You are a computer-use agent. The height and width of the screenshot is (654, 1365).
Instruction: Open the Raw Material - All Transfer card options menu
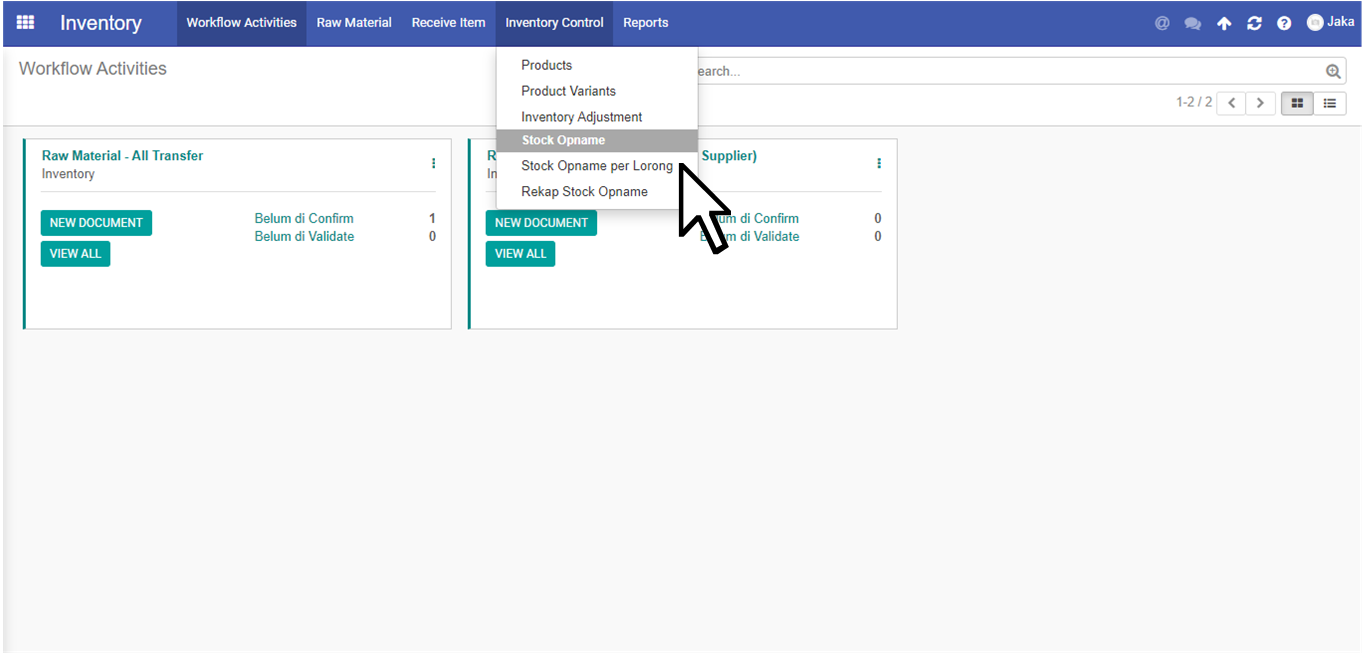(x=433, y=163)
